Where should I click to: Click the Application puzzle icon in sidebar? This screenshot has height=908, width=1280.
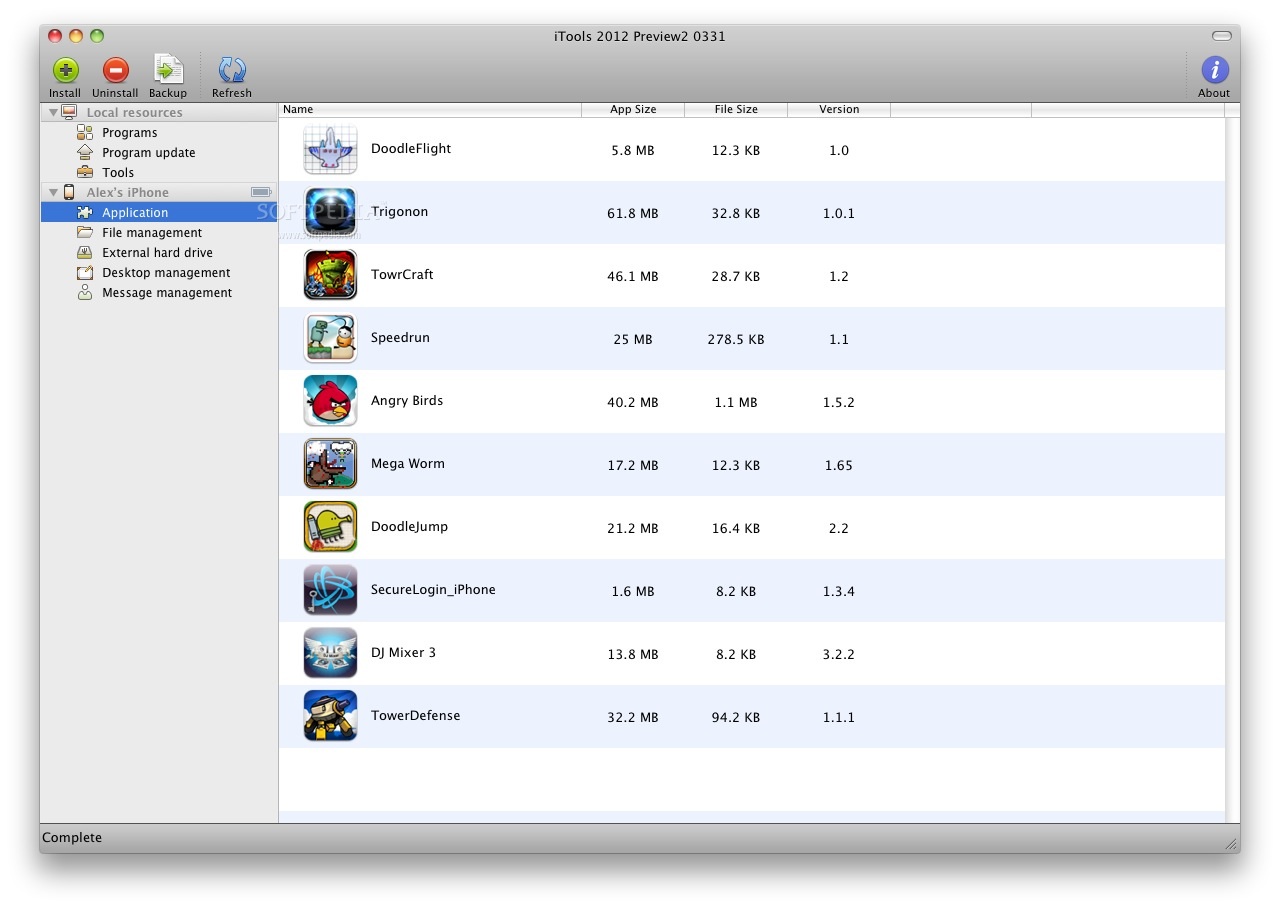coord(85,212)
